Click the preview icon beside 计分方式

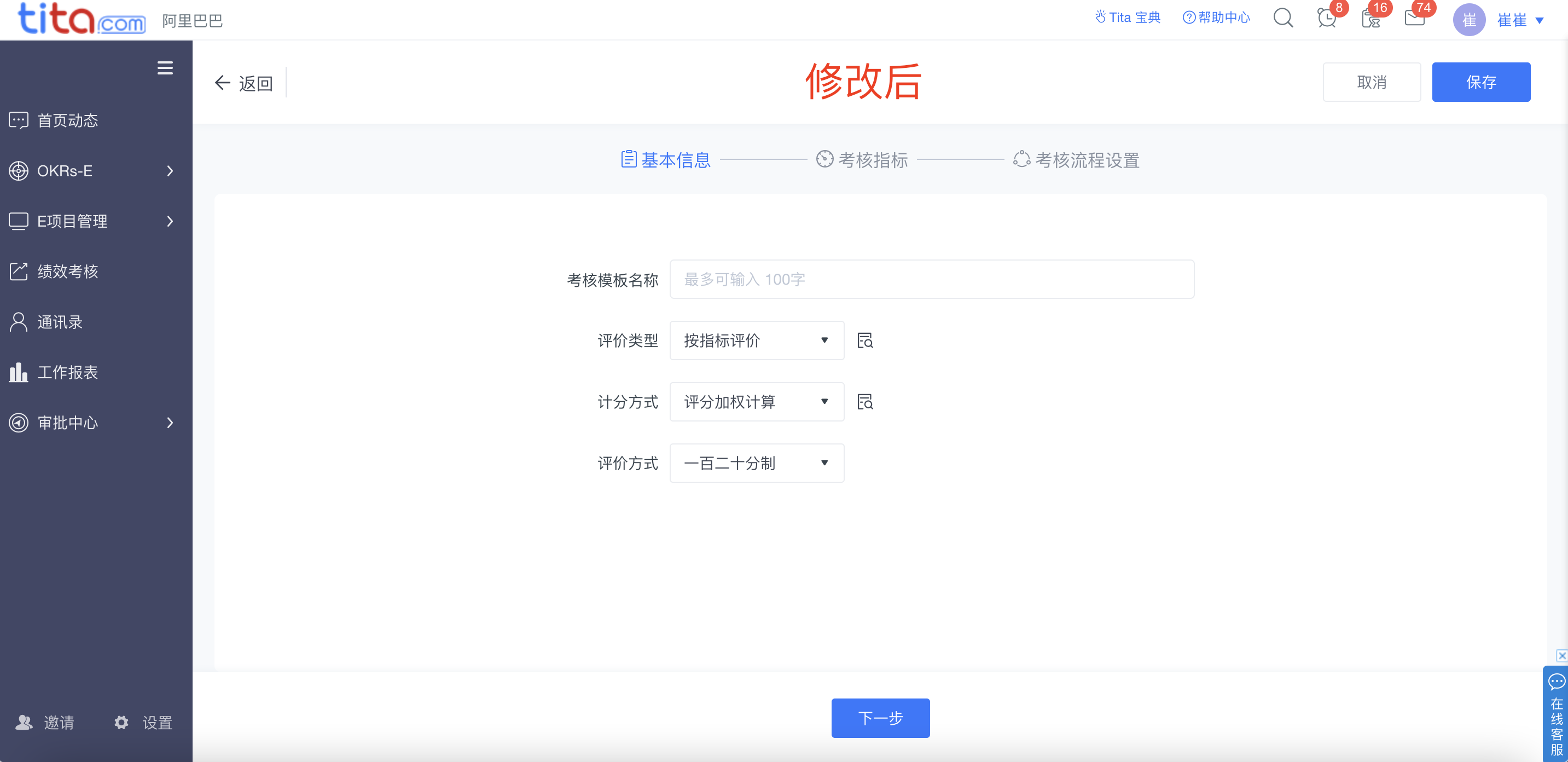click(x=865, y=402)
